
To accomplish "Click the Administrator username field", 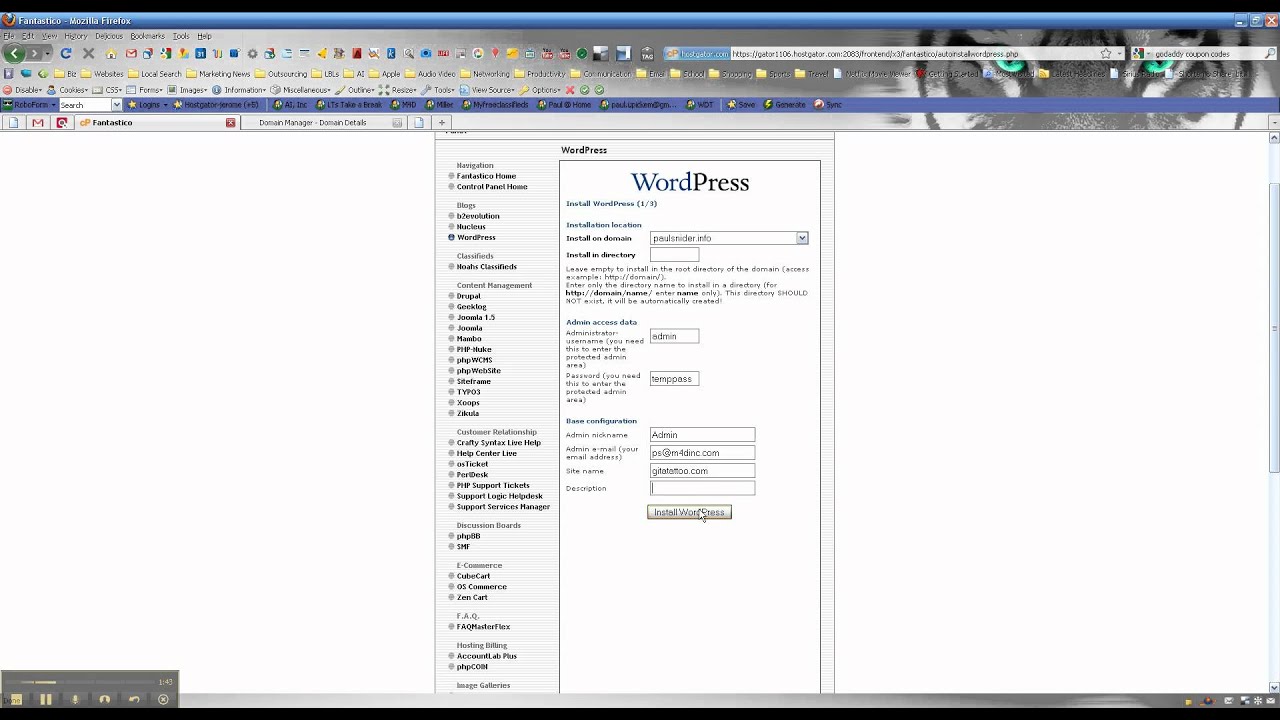I will point(674,336).
